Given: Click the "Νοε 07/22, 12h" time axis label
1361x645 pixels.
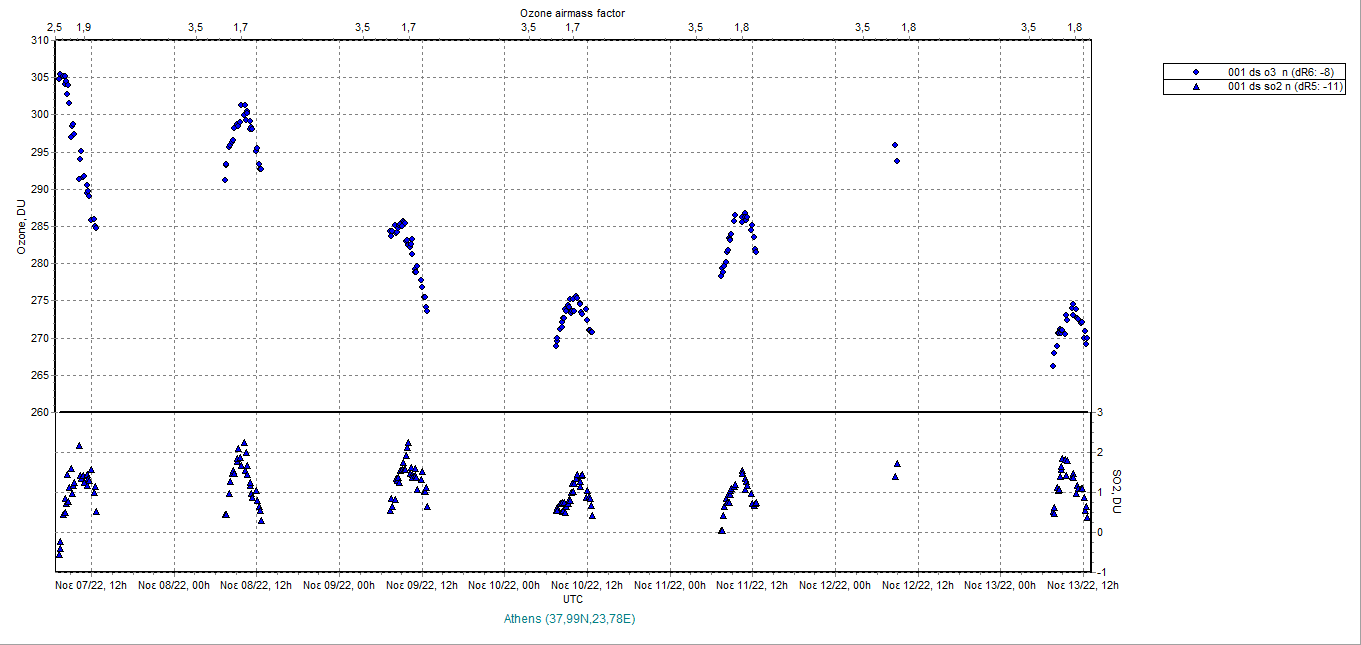Looking at the screenshot, I should click(91, 585).
